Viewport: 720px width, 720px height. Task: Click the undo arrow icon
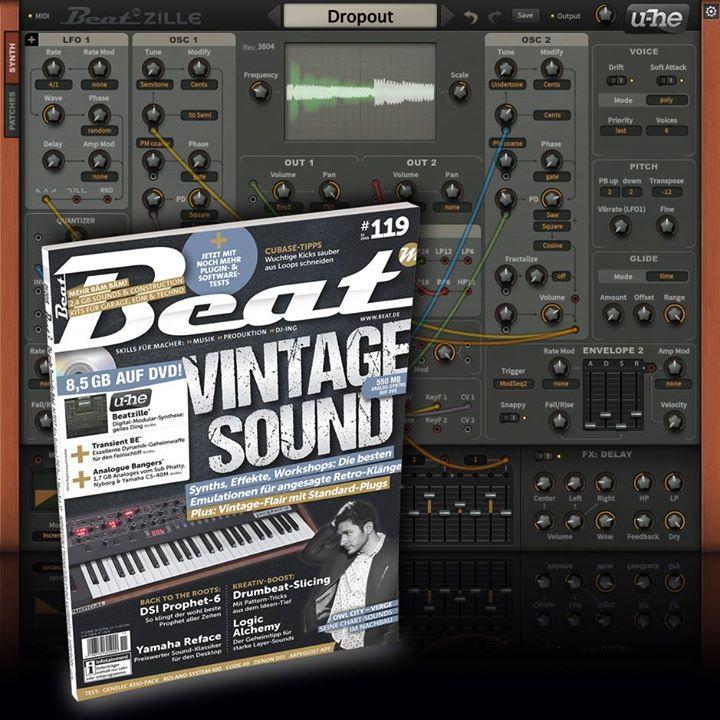click(470, 17)
